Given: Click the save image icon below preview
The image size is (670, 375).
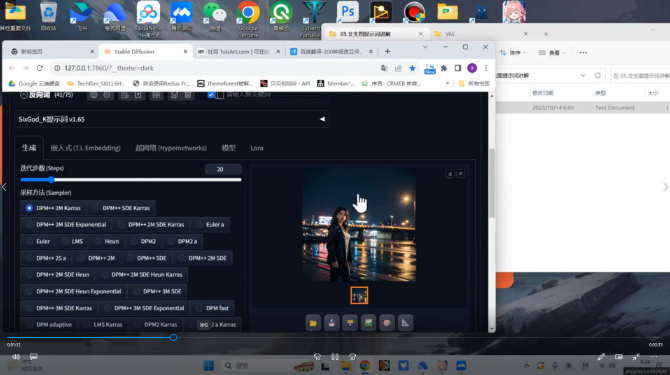Looking at the screenshot, I should [x=332, y=323].
